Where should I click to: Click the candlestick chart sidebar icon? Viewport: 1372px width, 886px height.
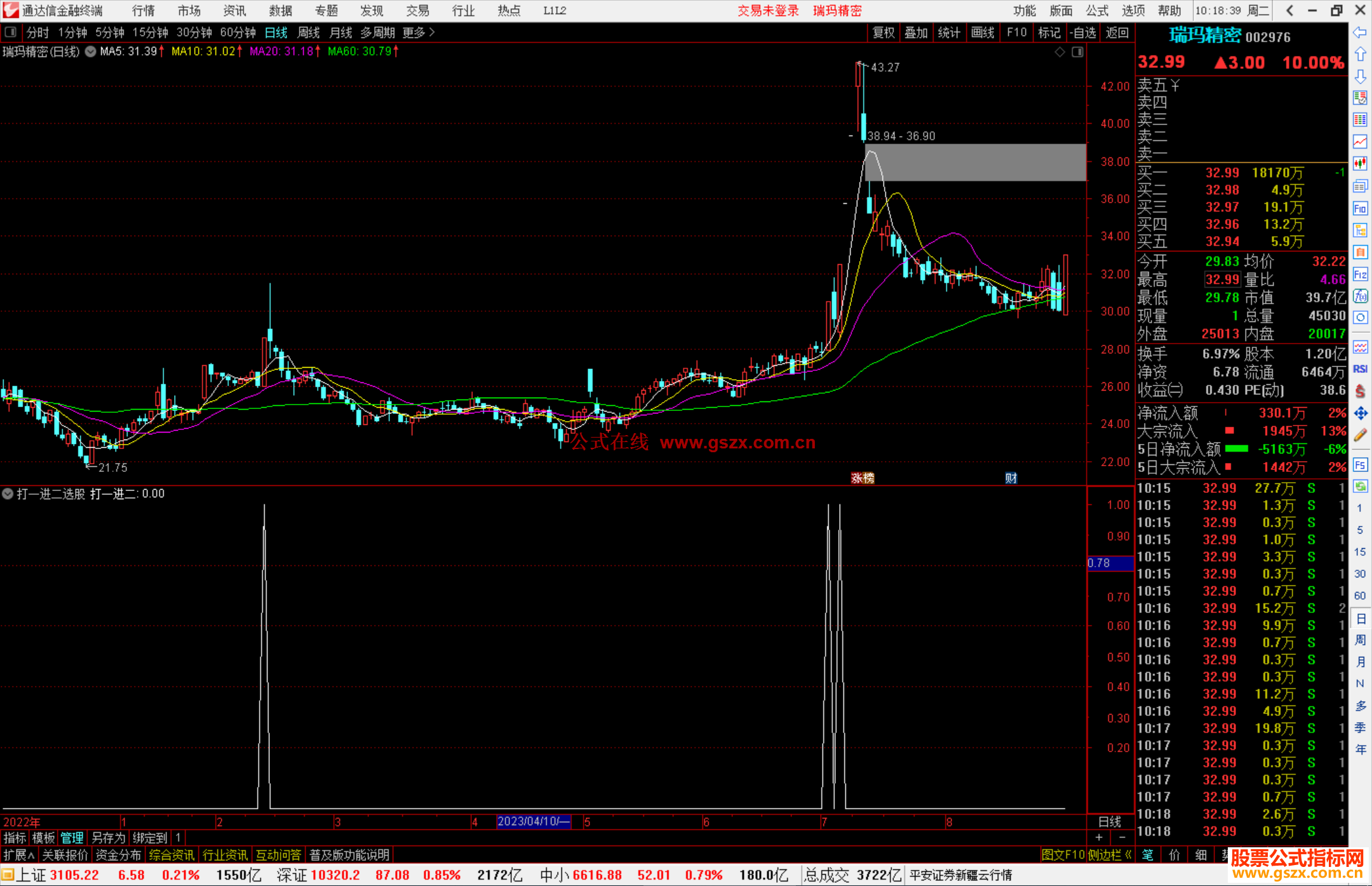(1360, 164)
